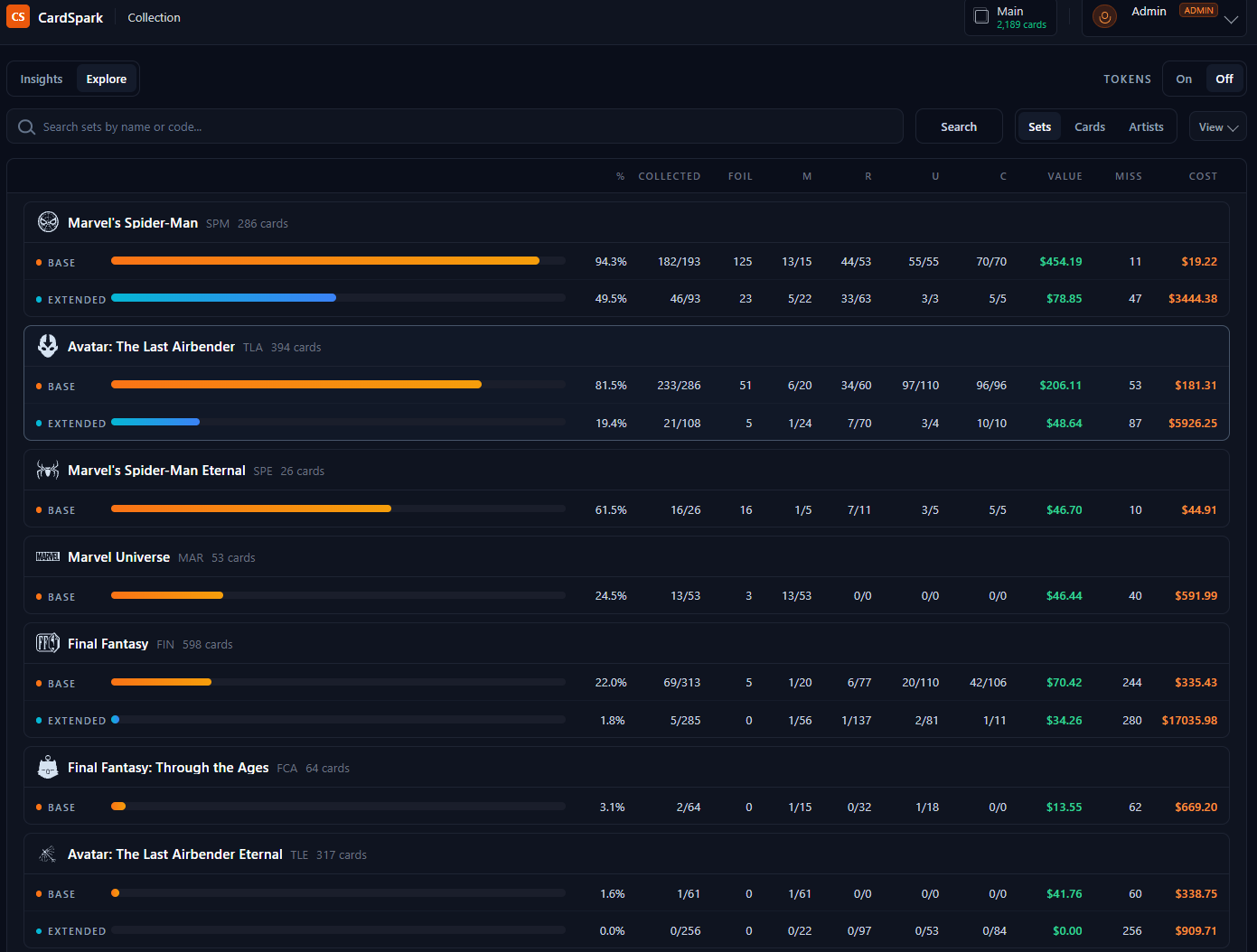Sort by the FOIL column header
This screenshot has width=1257, height=952.
pos(740,177)
